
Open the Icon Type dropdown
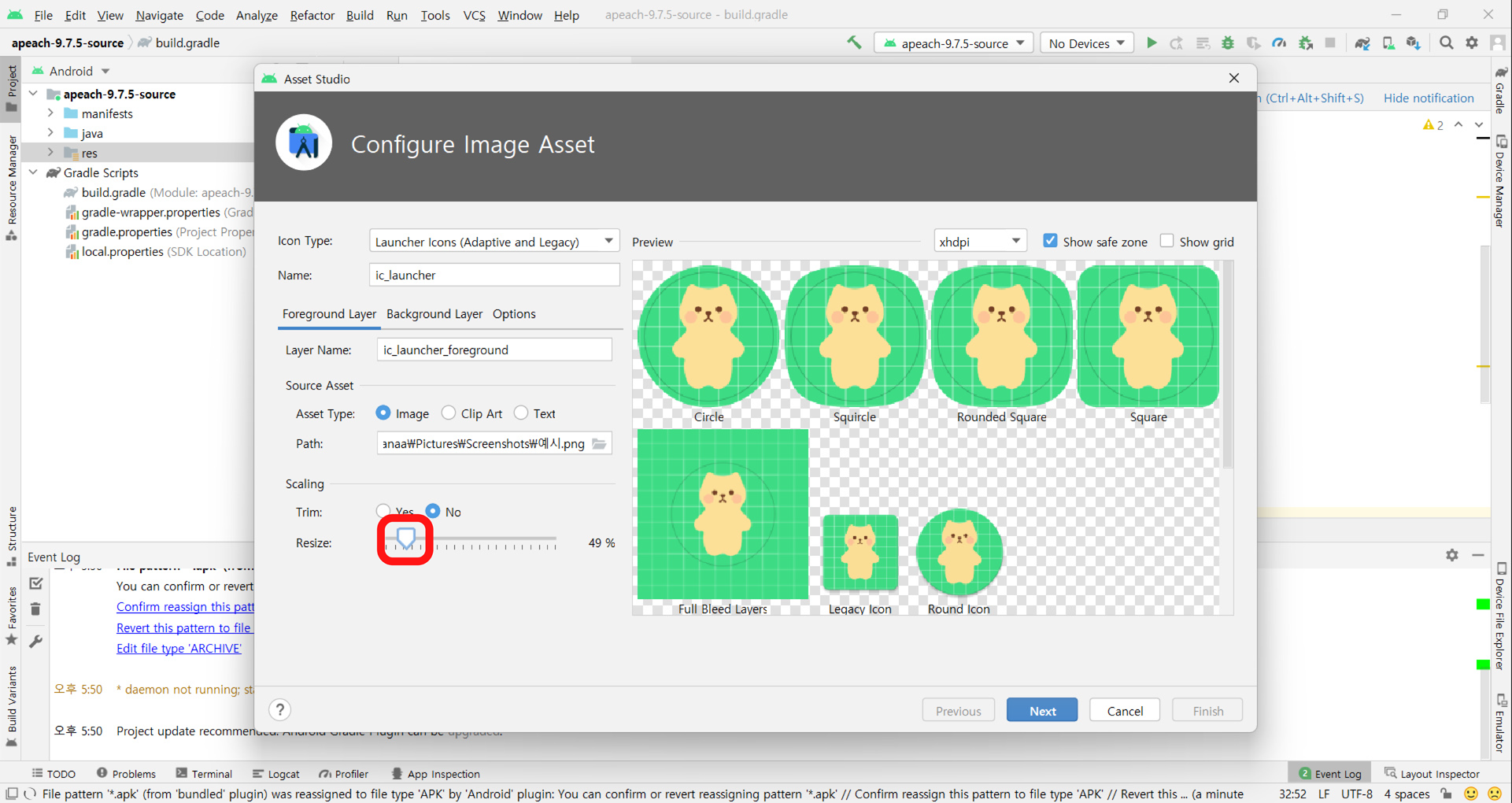[x=494, y=241]
